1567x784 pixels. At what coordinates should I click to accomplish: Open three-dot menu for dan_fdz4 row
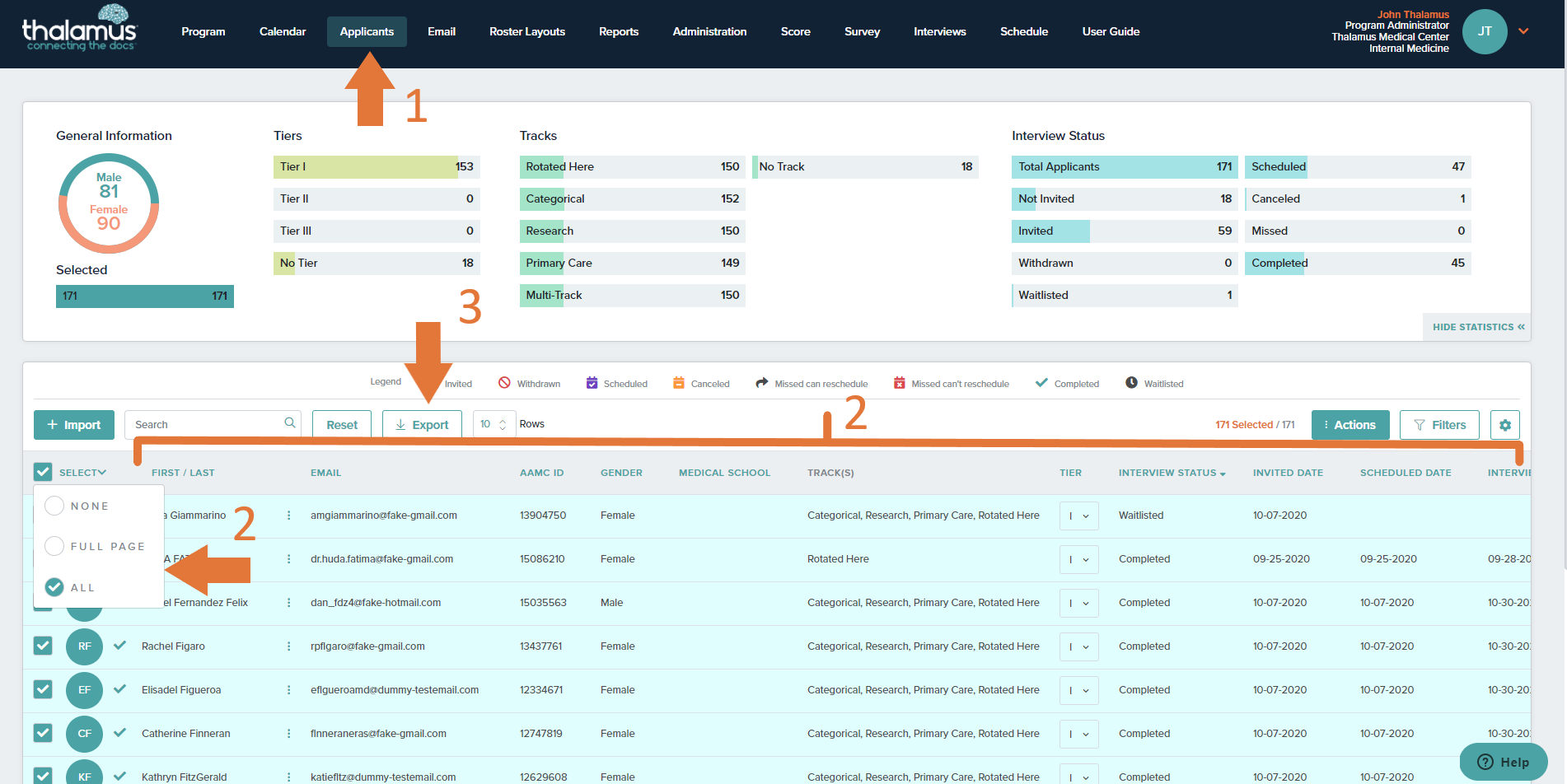coord(288,603)
